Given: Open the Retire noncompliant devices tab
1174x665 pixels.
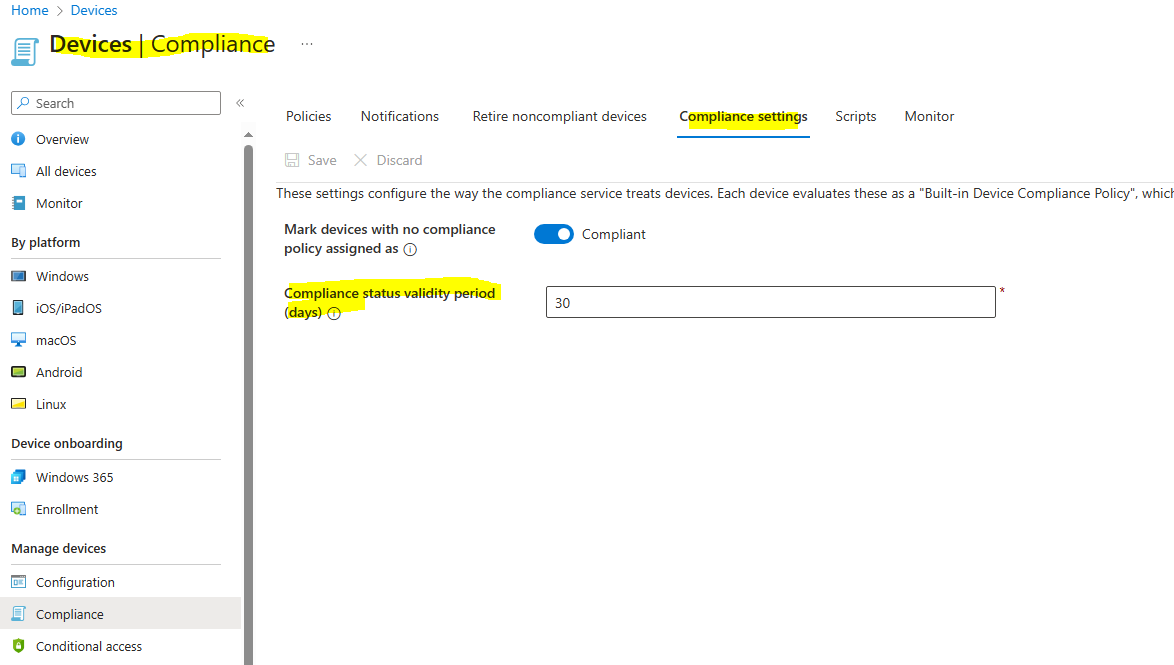Looking at the screenshot, I should click(559, 116).
